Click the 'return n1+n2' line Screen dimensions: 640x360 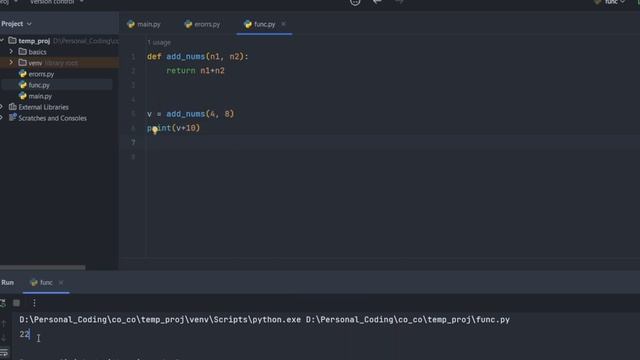195,71
